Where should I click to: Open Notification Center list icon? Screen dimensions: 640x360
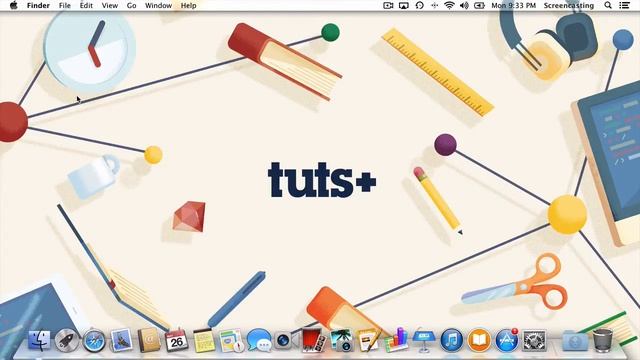pyautogui.click(x=624, y=6)
